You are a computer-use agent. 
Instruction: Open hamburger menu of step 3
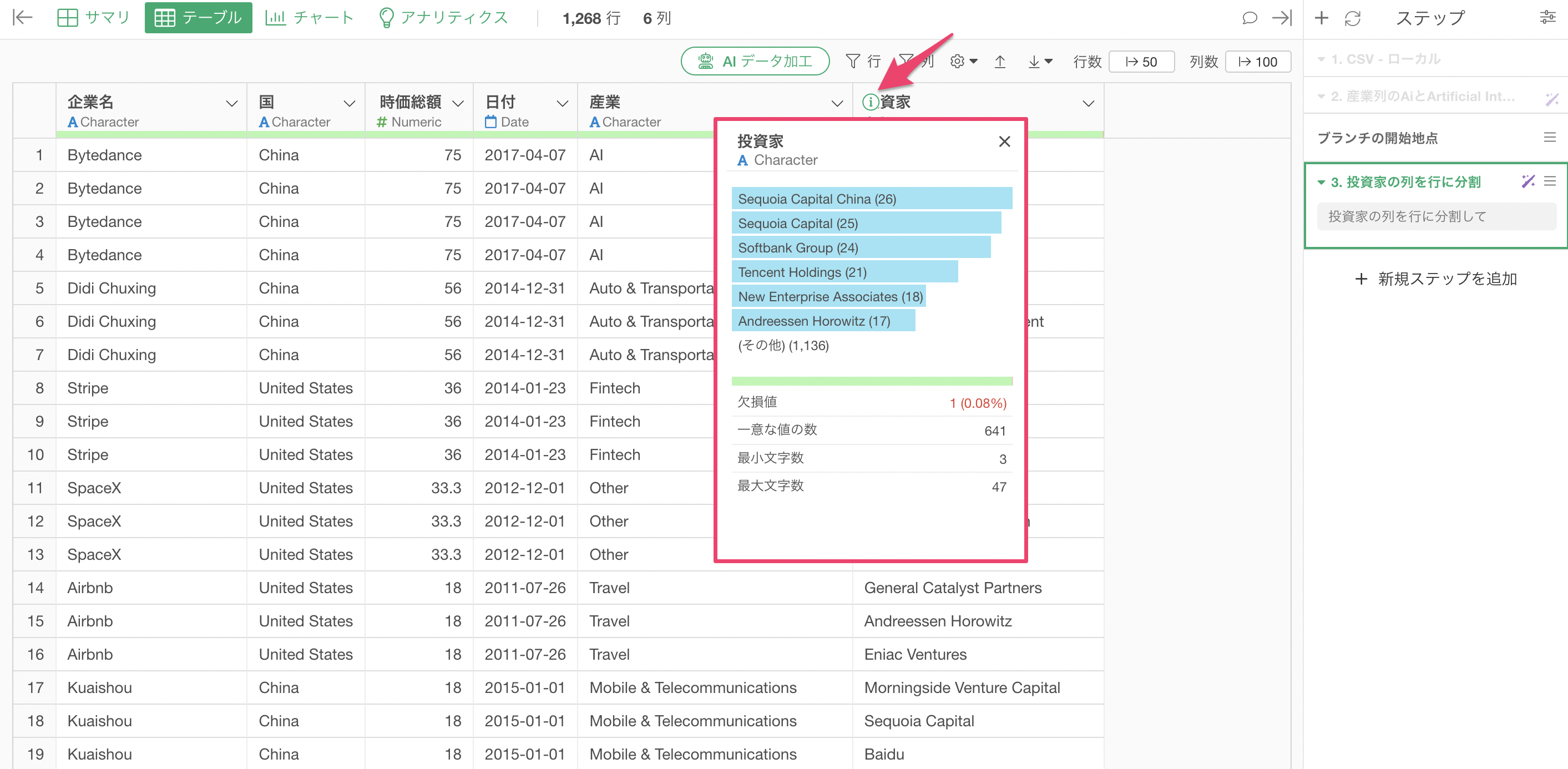pos(1550,181)
